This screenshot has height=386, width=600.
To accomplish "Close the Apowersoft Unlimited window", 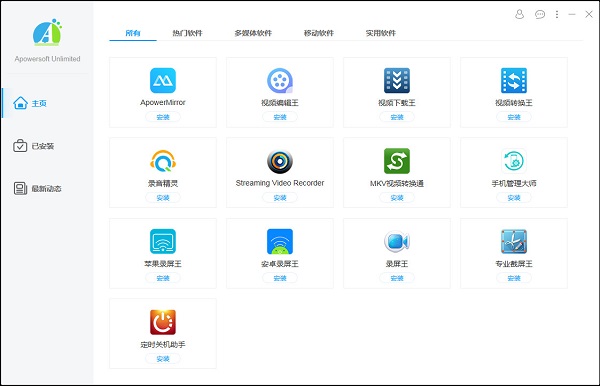I will pyautogui.click(x=589, y=14).
